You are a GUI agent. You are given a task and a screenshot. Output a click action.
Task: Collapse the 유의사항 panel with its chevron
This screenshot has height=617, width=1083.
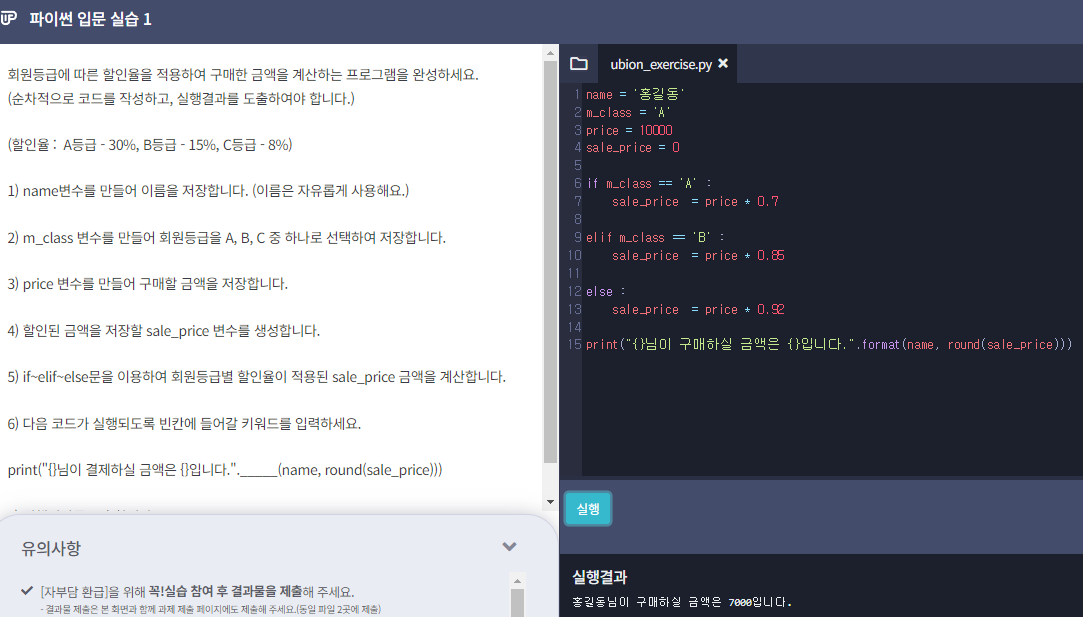[509, 547]
